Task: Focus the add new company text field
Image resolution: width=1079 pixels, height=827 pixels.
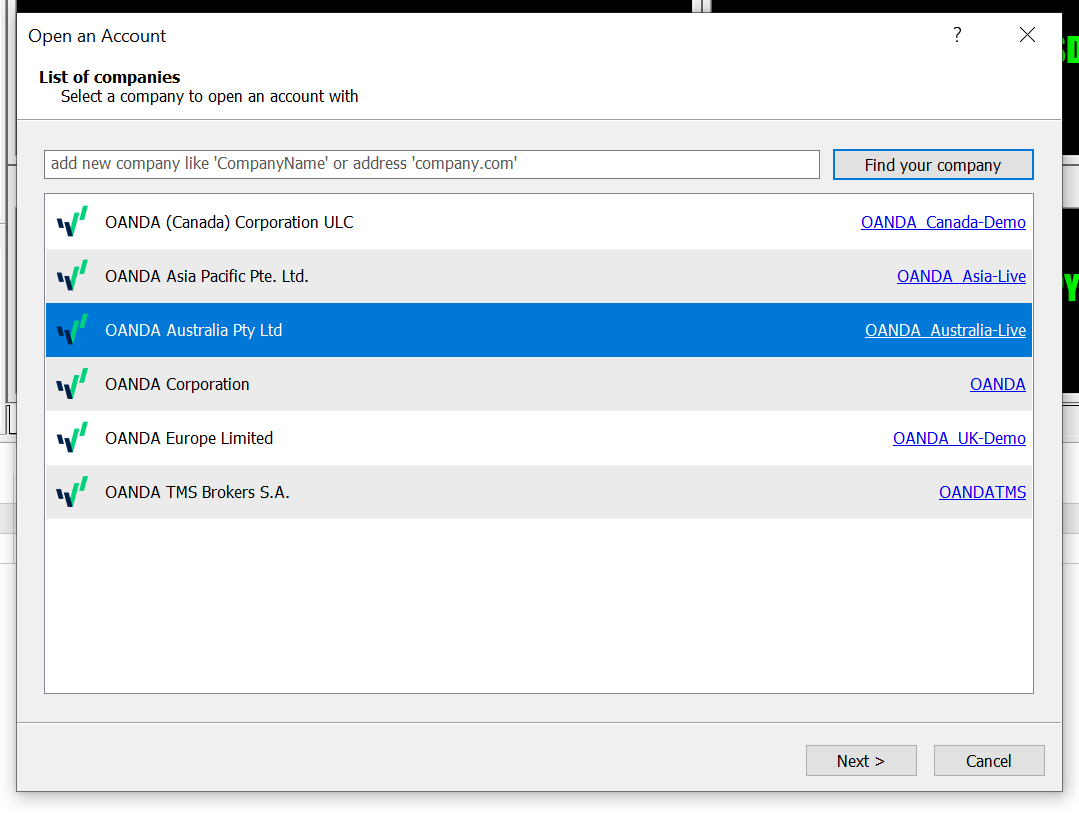Action: pyautogui.click(x=431, y=164)
